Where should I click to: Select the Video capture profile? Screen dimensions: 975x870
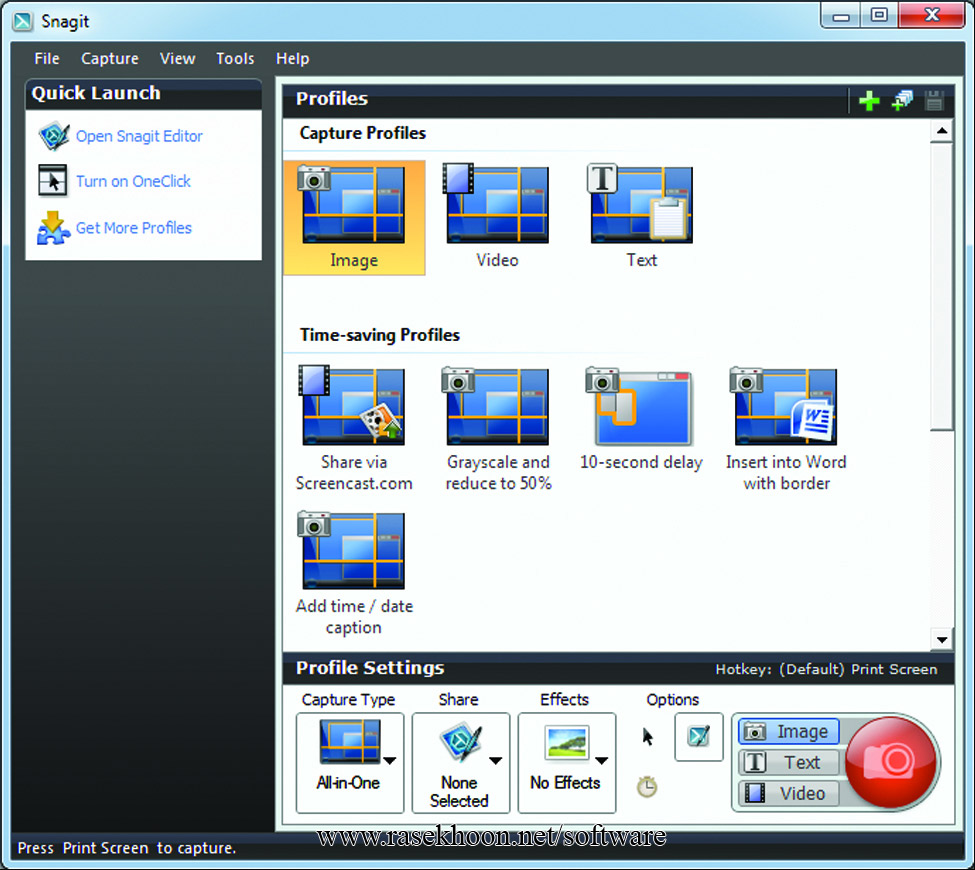pos(497,205)
